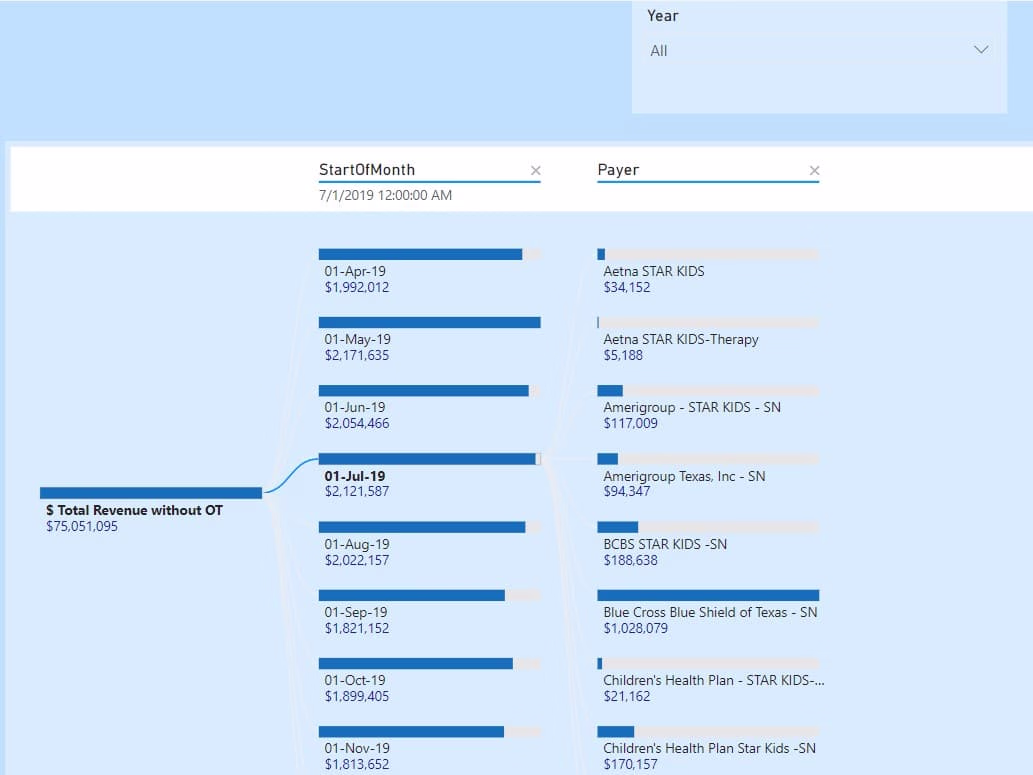This screenshot has width=1033, height=775.
Task: Click the Year slicer 'All' field
Action: click(819, 51)
